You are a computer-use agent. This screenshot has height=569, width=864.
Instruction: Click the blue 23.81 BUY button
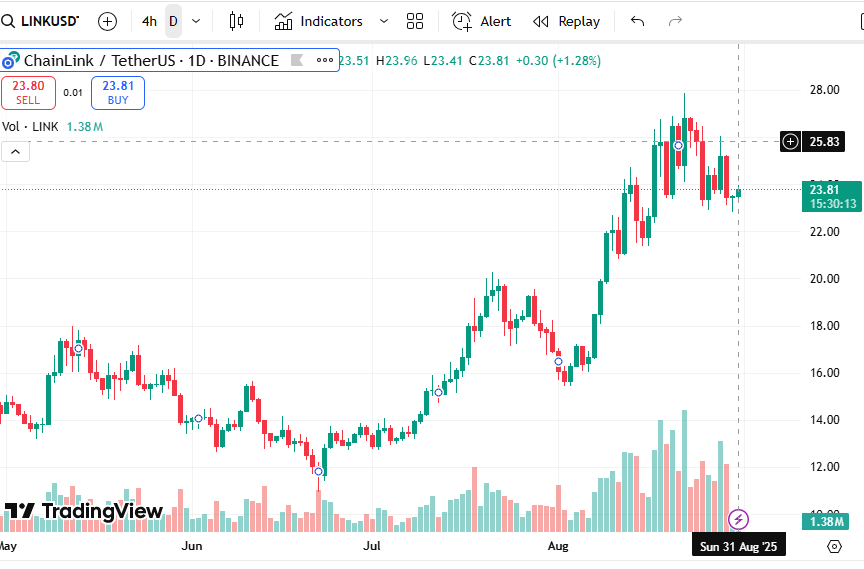pyautogui.click(x=118, y=93)
